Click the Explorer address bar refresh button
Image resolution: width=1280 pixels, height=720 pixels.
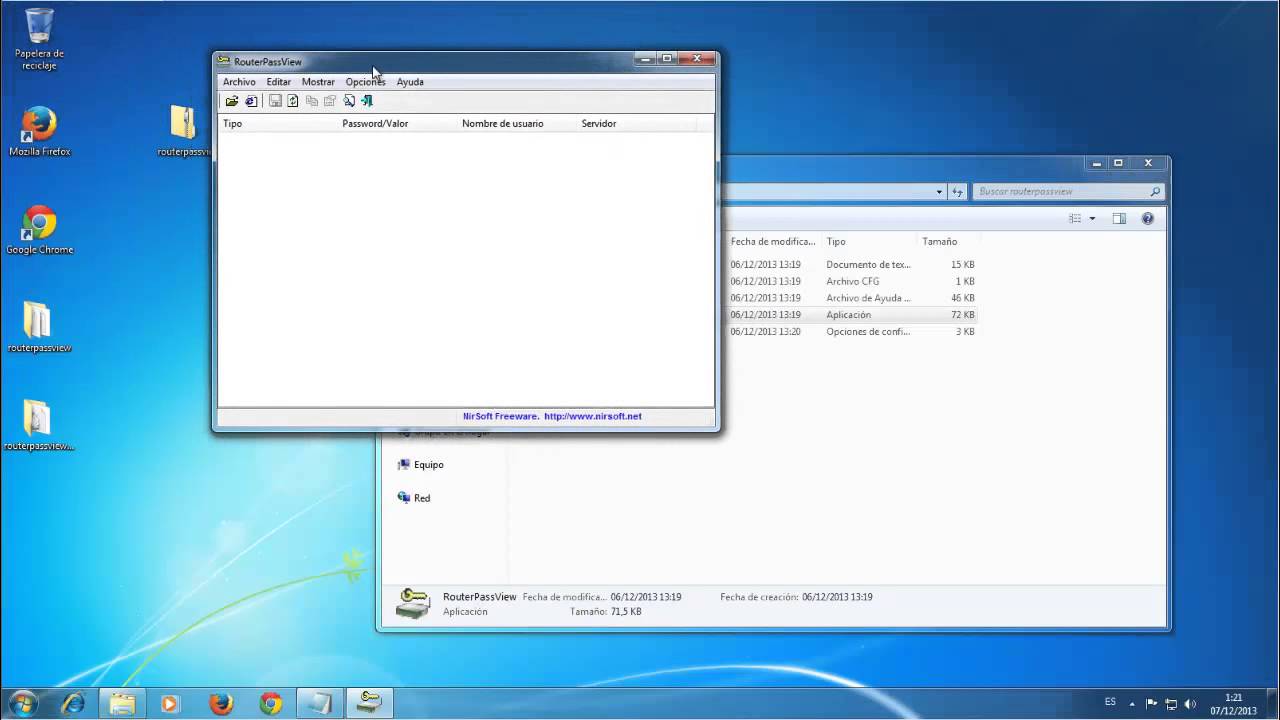[957, 192]
